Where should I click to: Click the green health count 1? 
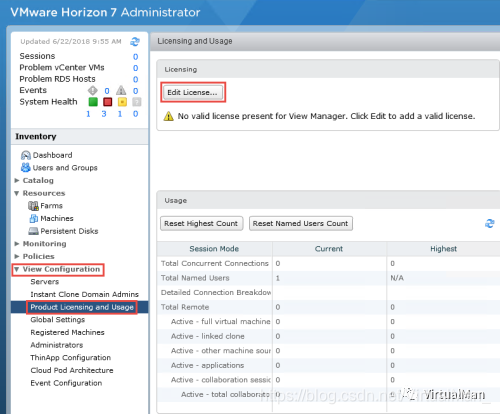[88, 114]
